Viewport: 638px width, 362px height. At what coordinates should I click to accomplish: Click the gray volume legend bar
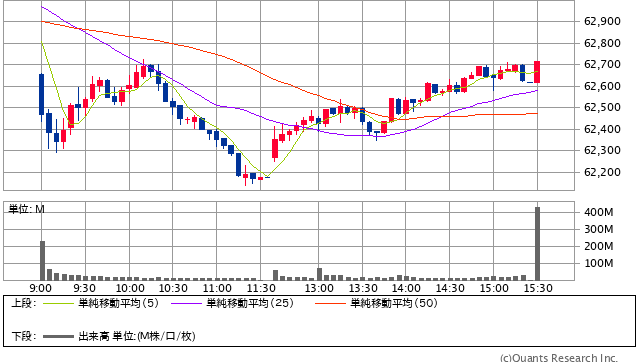[58, 337]
